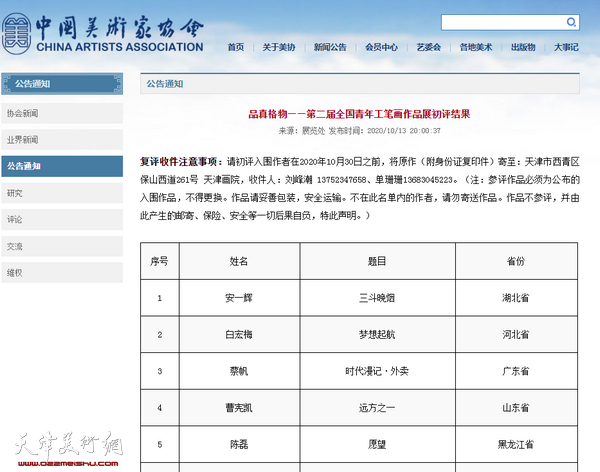This screenshot has height=472, width=600.
Task: Click the title cell 三斗晚烟
Action: point(377,298)
